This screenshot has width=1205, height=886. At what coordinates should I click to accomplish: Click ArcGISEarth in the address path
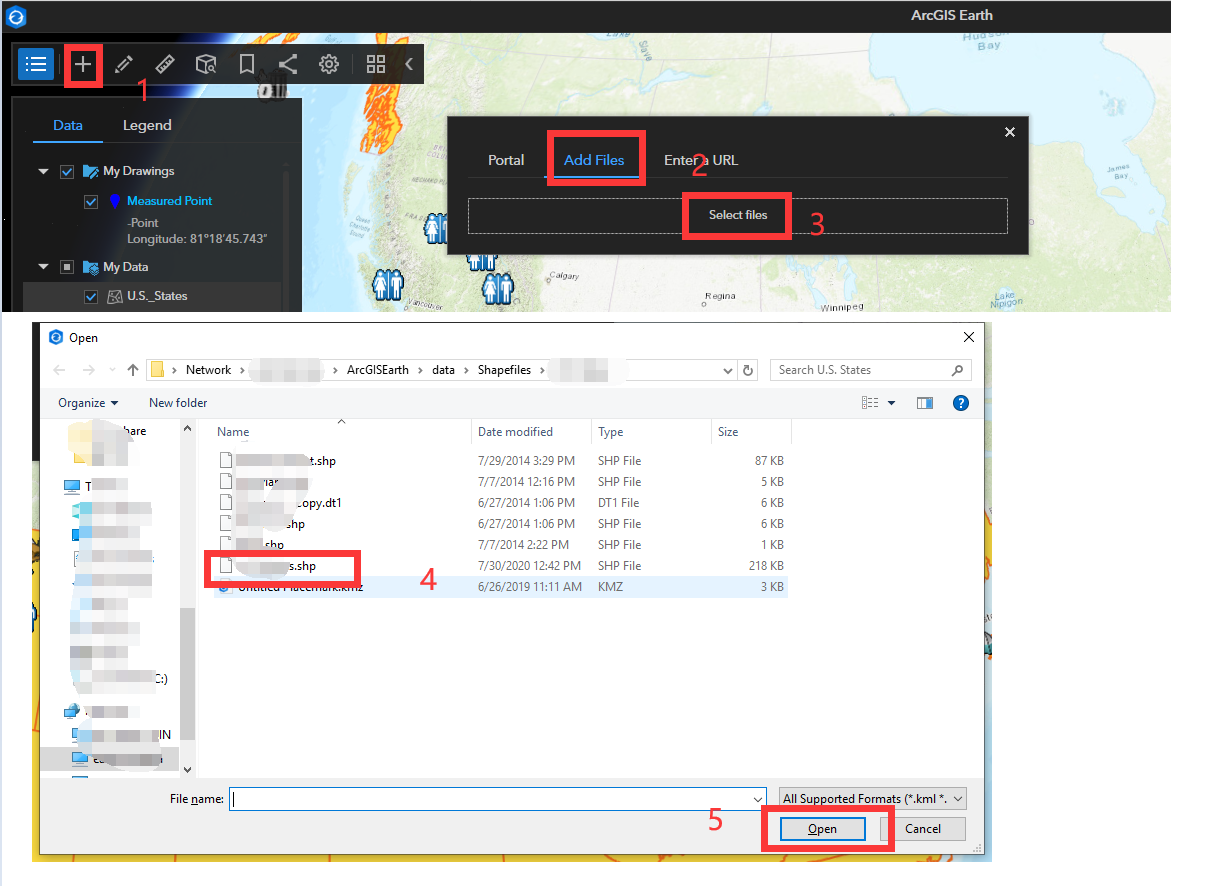coord(379,370)
